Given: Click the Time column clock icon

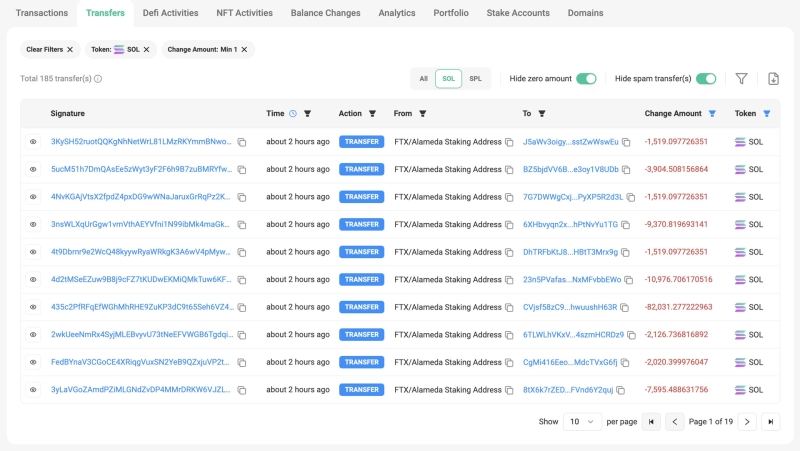Looking at the screenshot, I should coord(293,114).
